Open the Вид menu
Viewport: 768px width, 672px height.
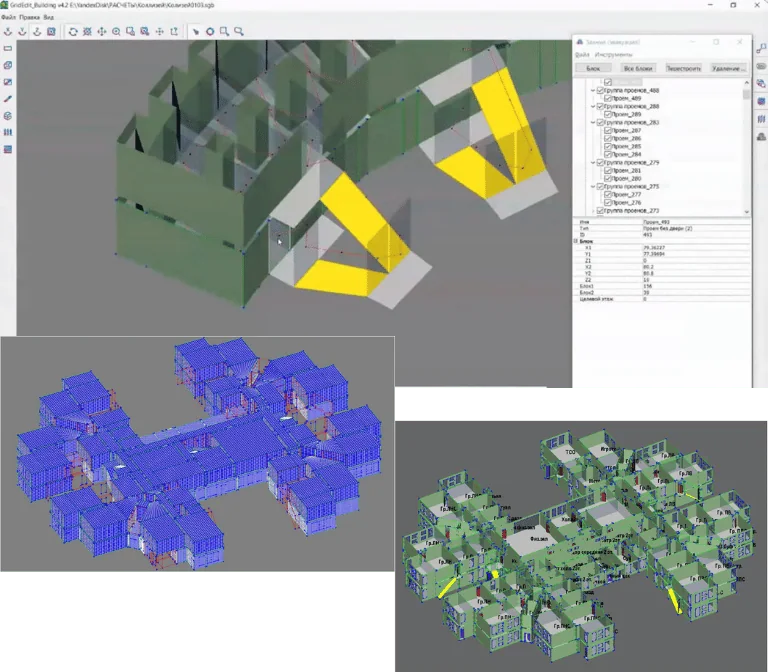48,17
